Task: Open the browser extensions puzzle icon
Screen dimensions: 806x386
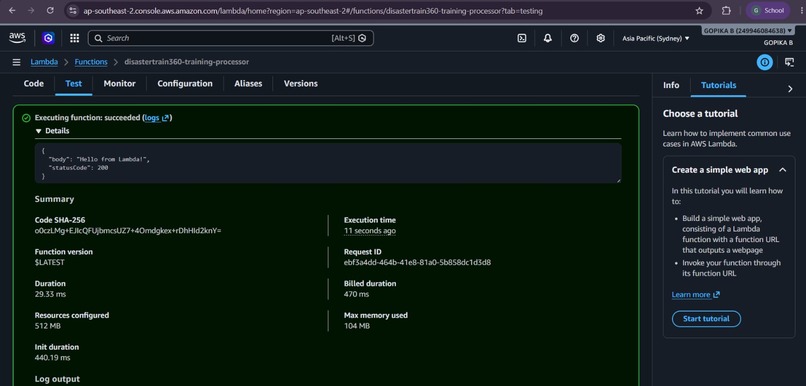Action: [726, 10]
